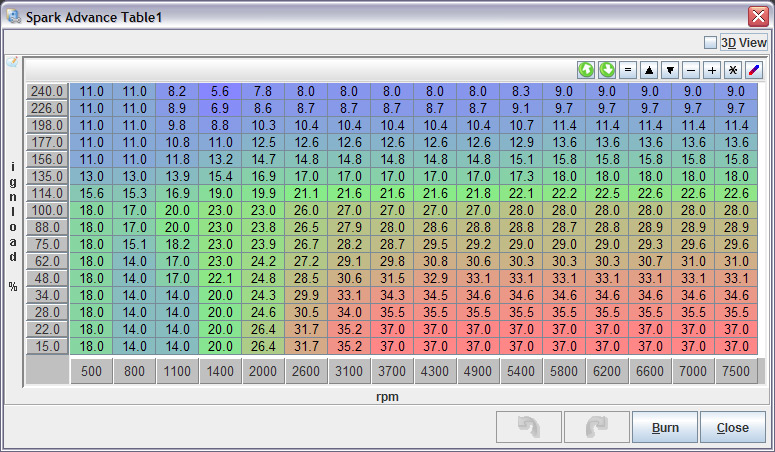Viewport: 775px width, 452px height.
Task: Click the equals sign set-value icon
Action: coord(628,70)
